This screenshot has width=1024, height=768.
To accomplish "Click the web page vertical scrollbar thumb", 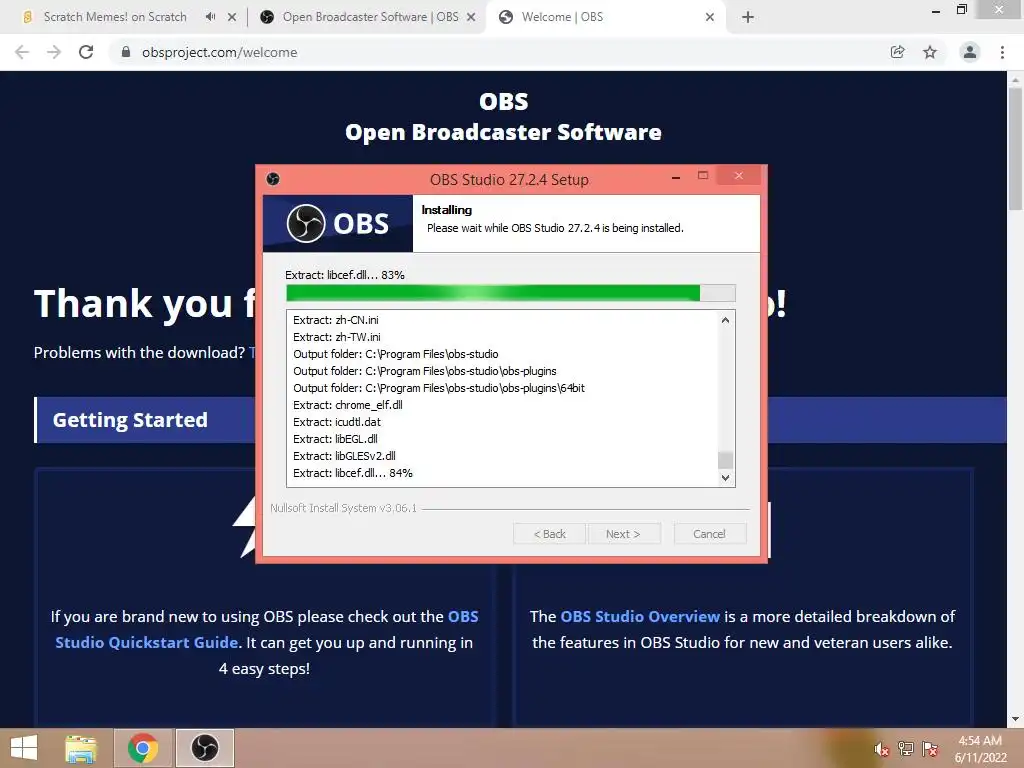I will point(1015,148).
